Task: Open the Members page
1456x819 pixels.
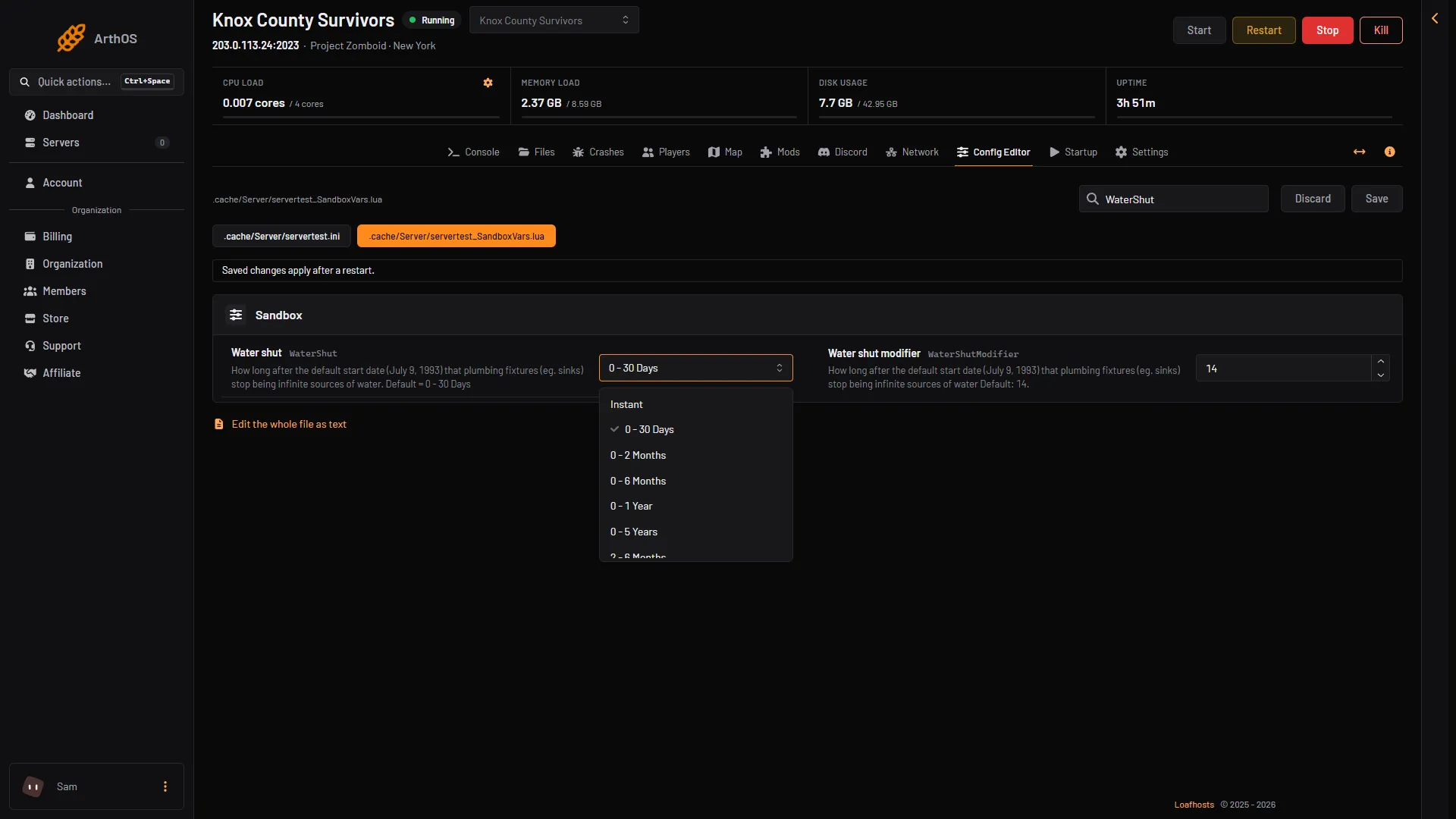Action: 96,291
